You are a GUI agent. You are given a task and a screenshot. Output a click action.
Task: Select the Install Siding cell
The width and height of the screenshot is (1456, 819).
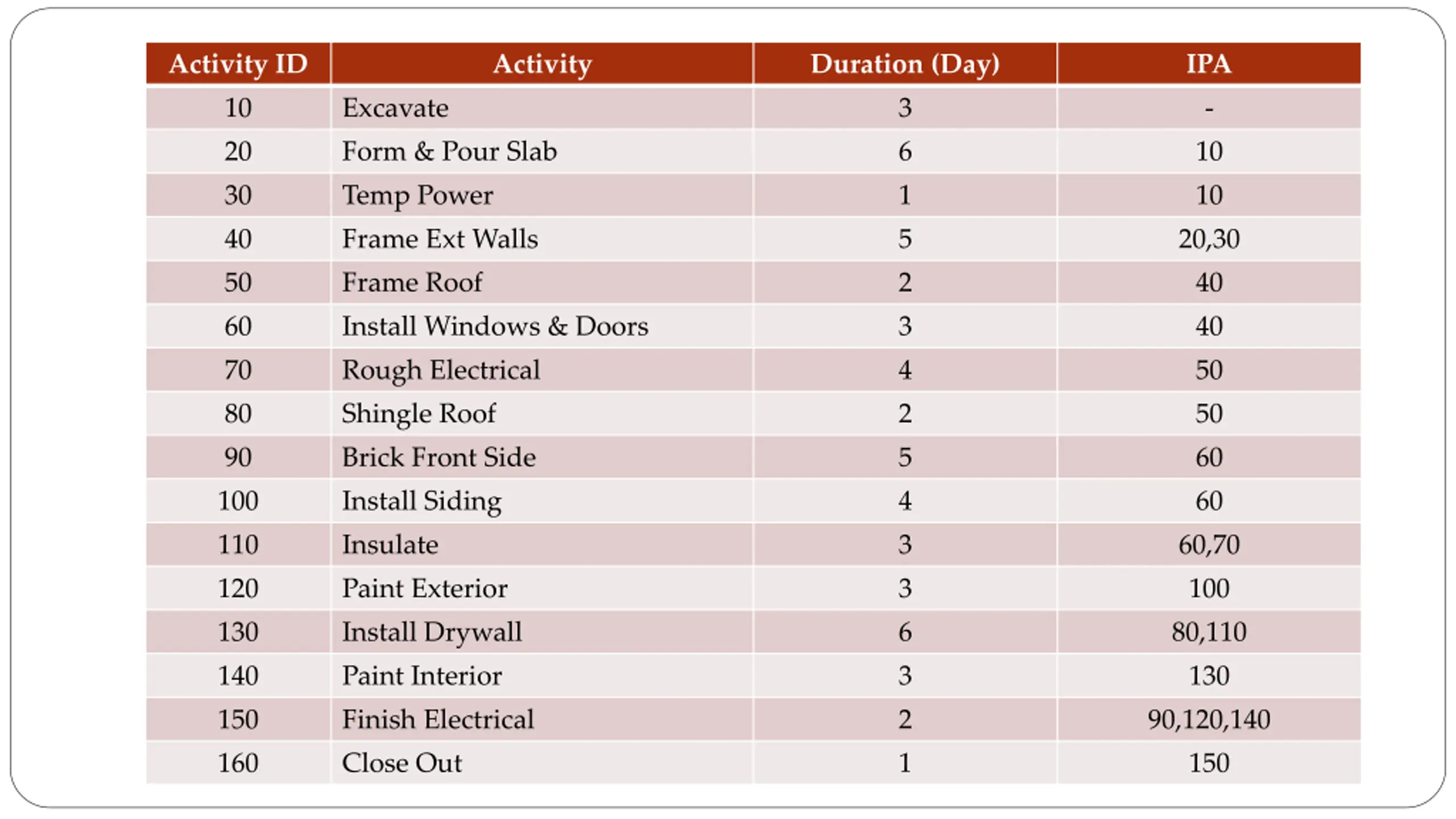pos(542,501)
